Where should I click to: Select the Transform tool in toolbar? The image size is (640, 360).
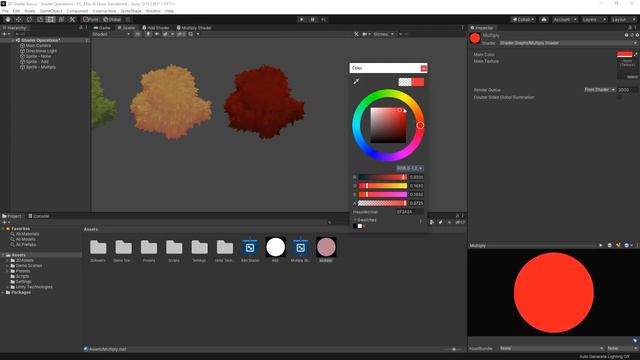coord(61,19)
